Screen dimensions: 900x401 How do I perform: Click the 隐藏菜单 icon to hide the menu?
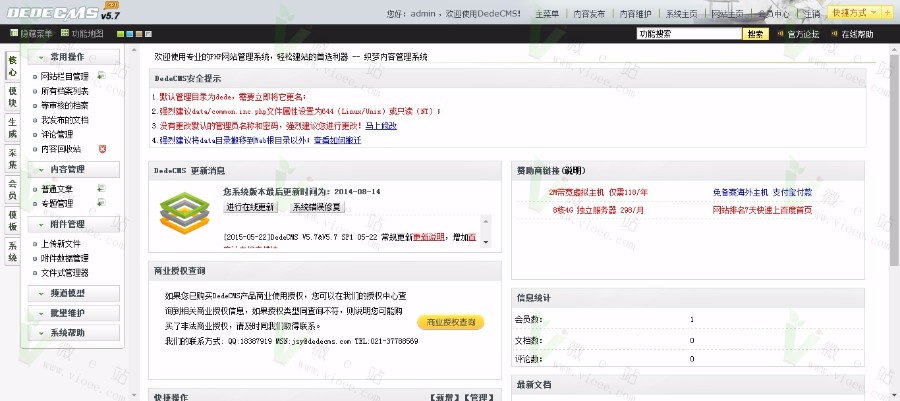(14, 33)
